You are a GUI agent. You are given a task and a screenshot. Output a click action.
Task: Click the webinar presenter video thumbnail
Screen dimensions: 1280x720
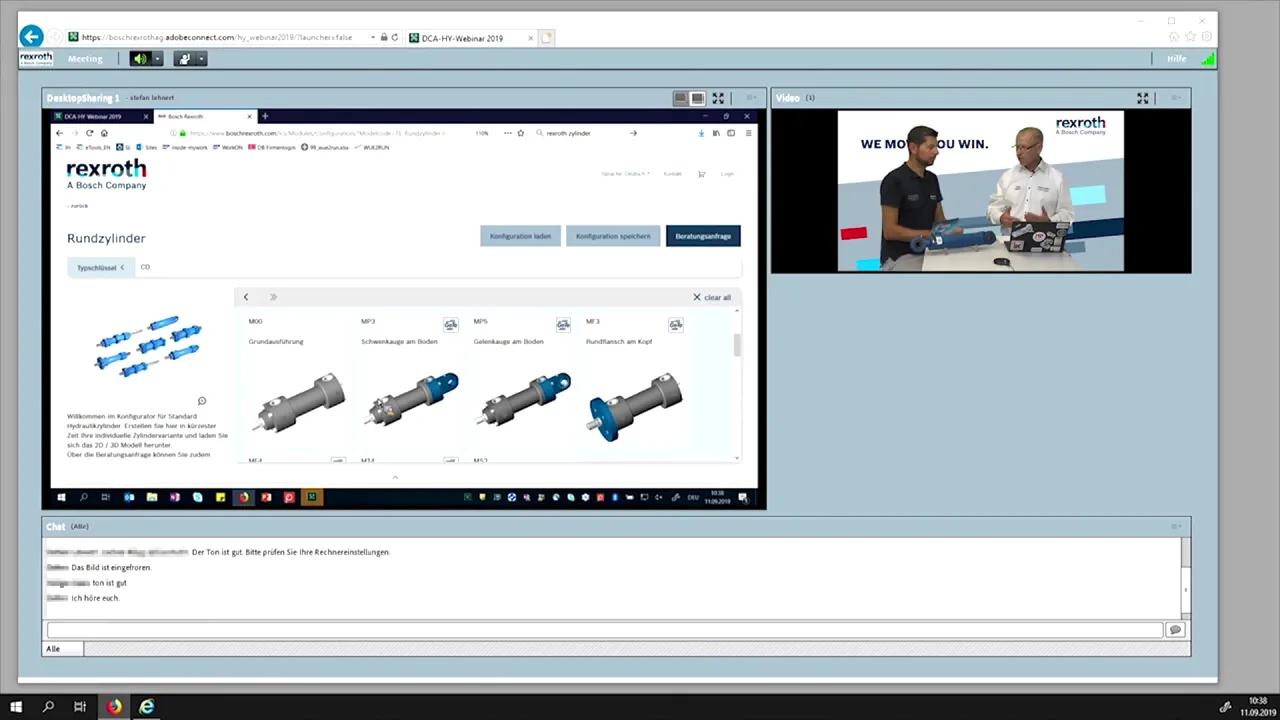[980, 191]
